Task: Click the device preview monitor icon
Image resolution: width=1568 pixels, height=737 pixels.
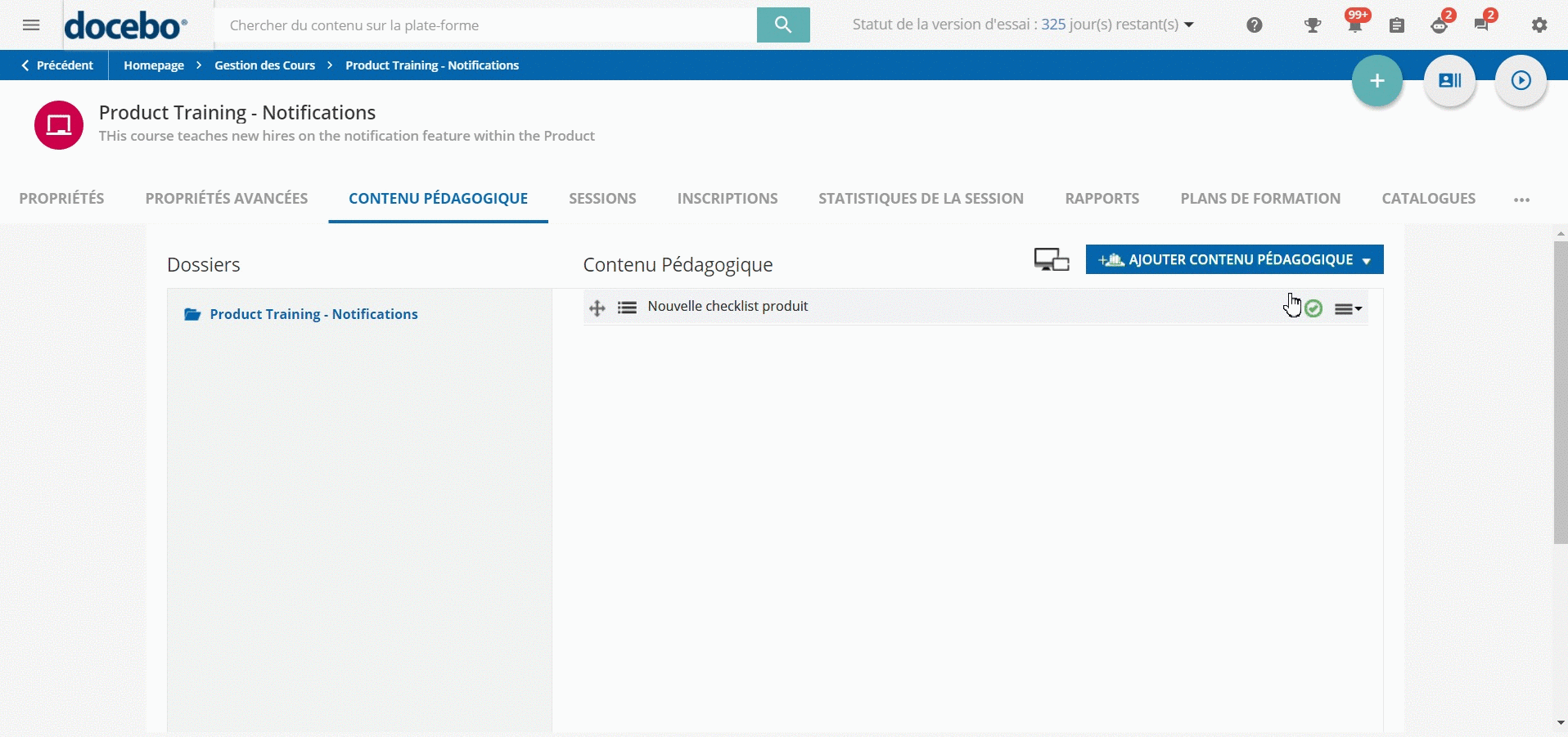Action: [x=1052, y=260]
